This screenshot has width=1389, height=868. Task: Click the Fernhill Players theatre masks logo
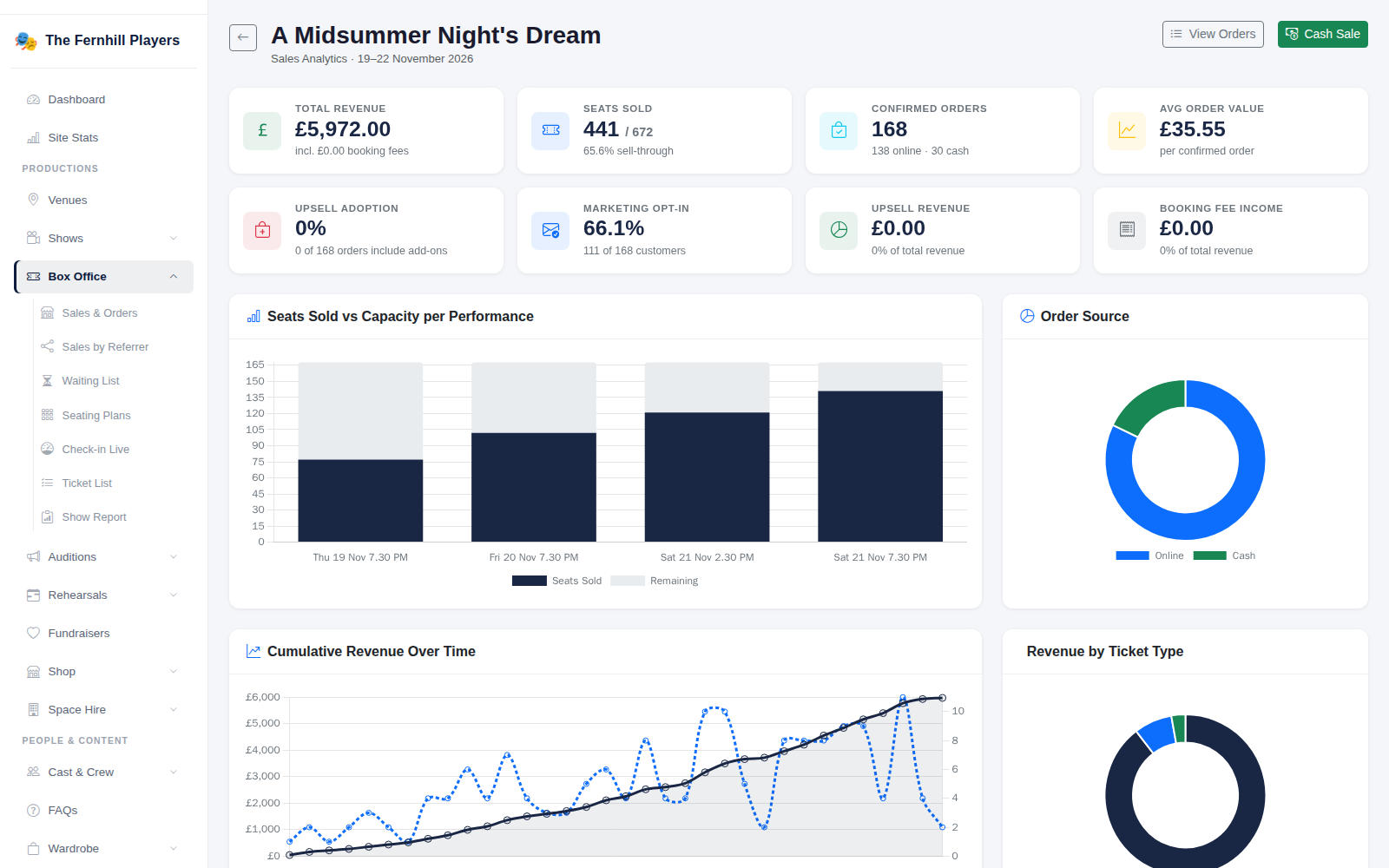(x=26, y=41)
